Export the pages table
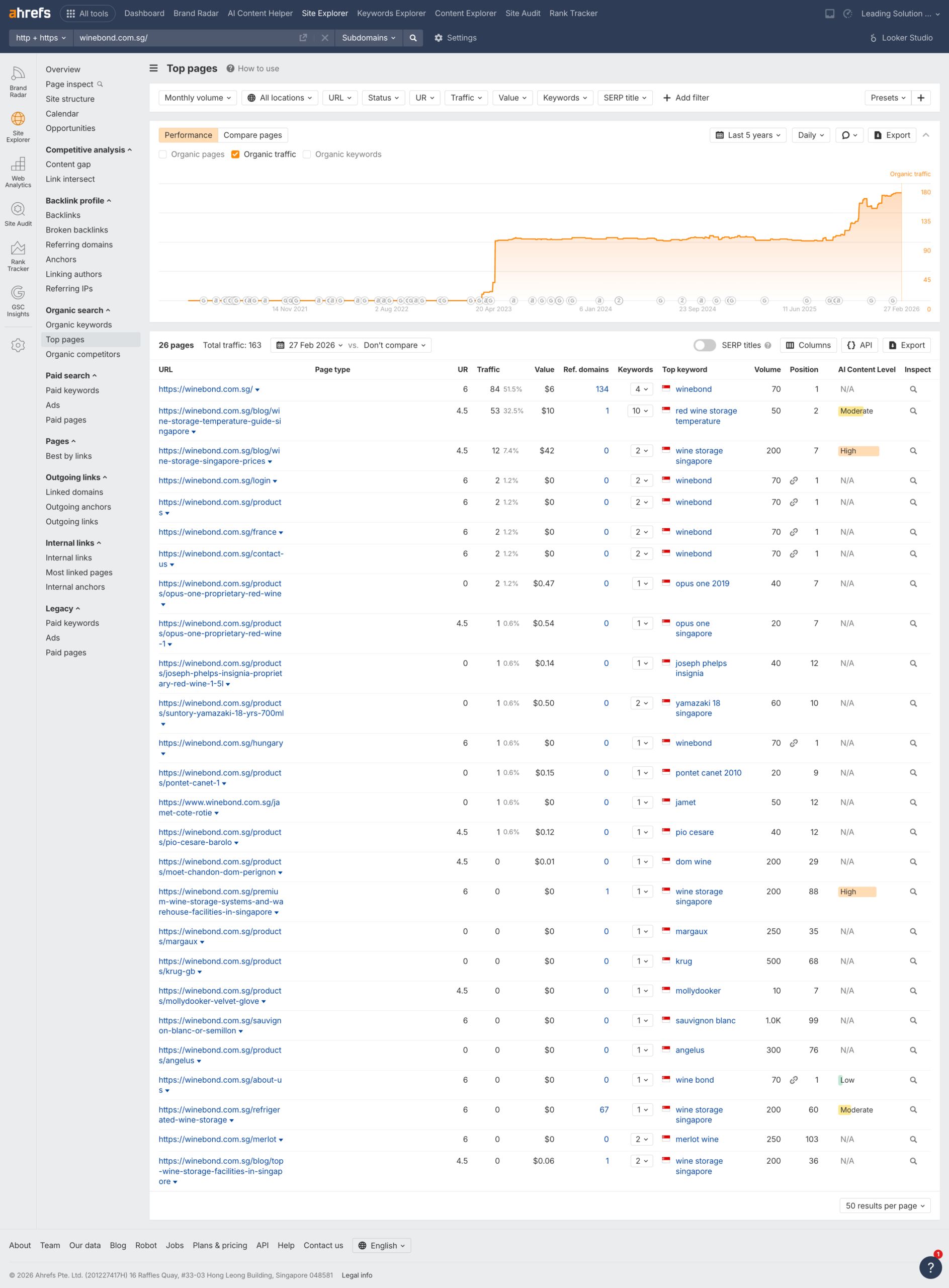Viewport: 949px width, 1288px height. pyautogui.click(x=906, y=345)
